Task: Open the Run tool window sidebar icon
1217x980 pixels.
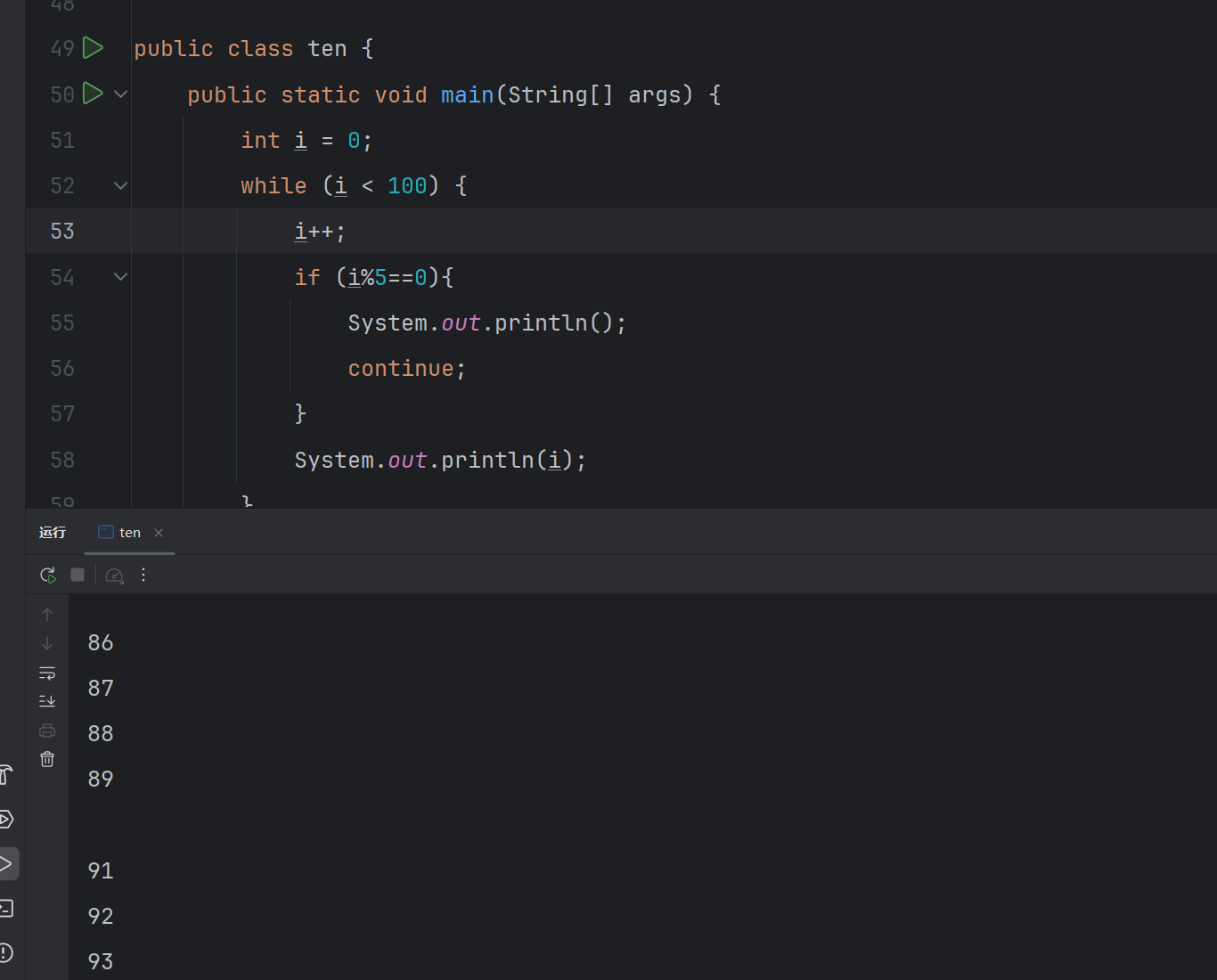Action: (x=7, y=863)
